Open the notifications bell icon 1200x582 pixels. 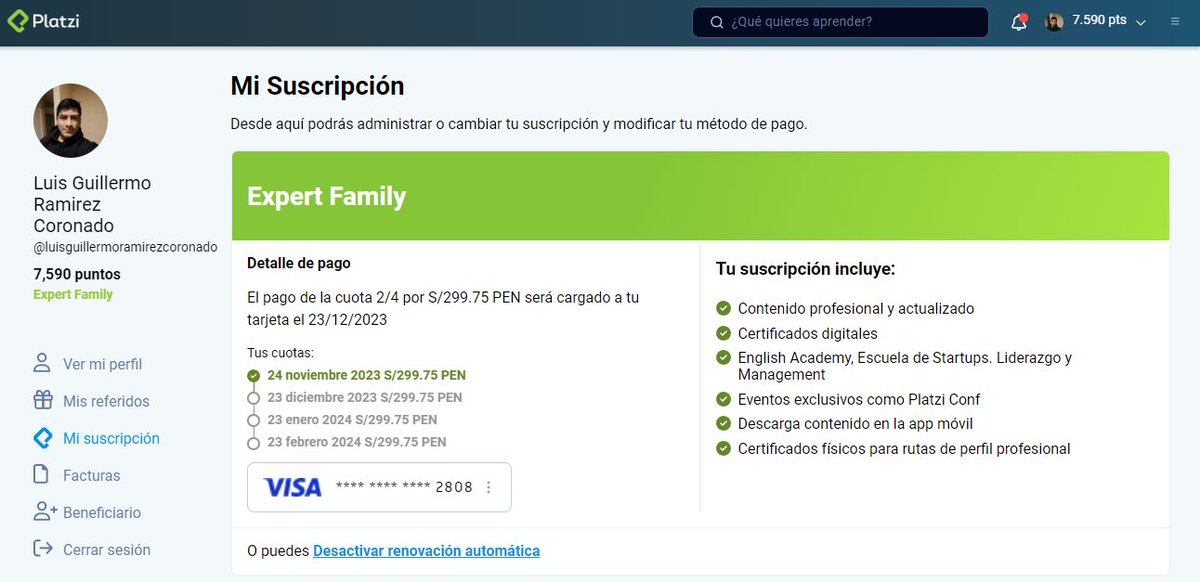(1019, 22)
